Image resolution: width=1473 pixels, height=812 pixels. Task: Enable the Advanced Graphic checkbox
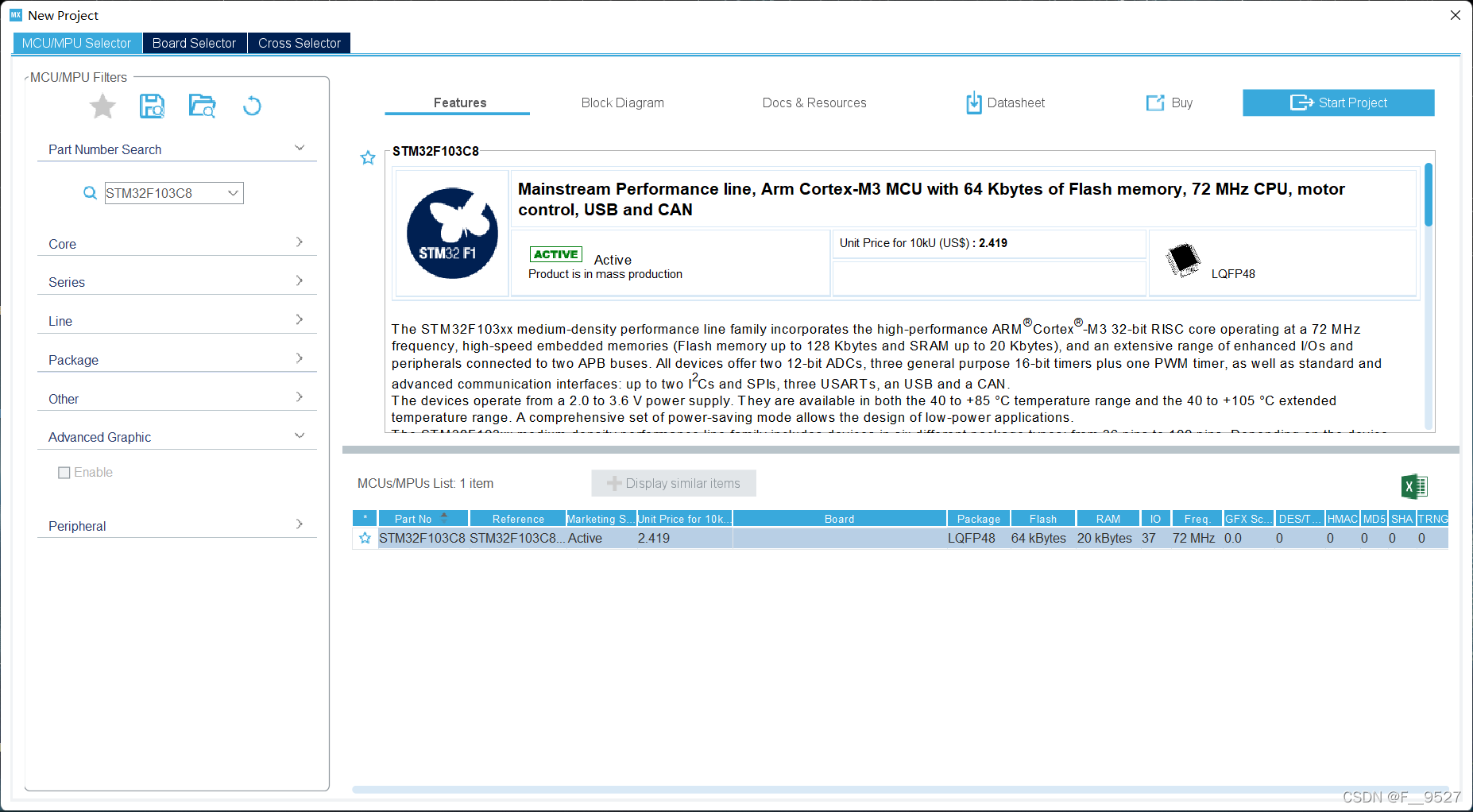64,473
